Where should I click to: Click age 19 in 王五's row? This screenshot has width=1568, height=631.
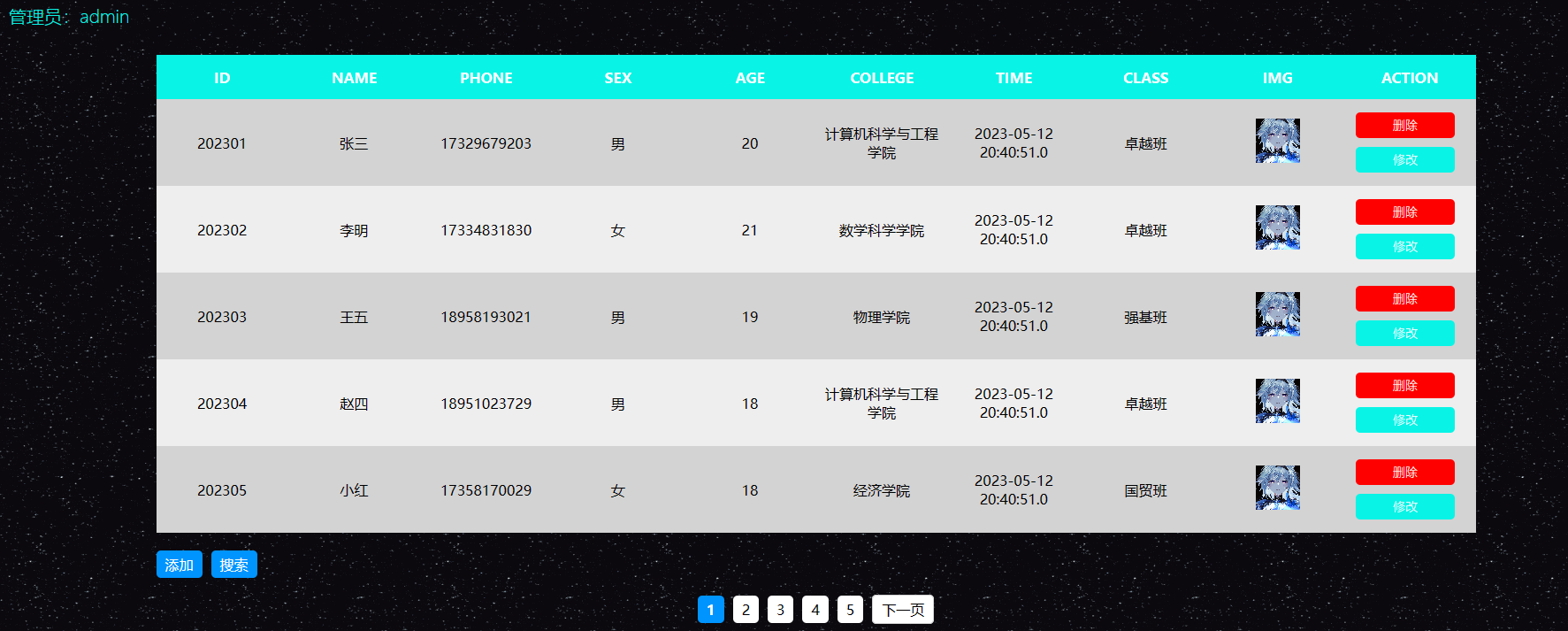coord(750,317)
